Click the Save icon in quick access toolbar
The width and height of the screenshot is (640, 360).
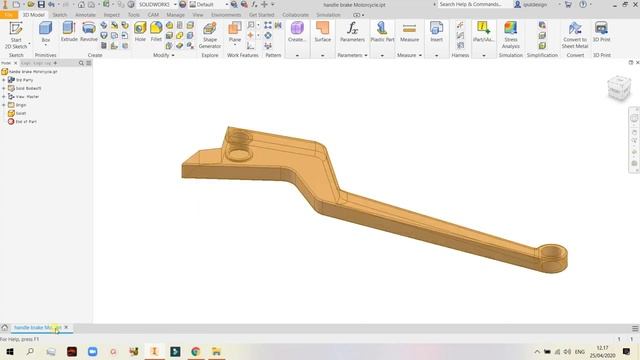[41, 4]
